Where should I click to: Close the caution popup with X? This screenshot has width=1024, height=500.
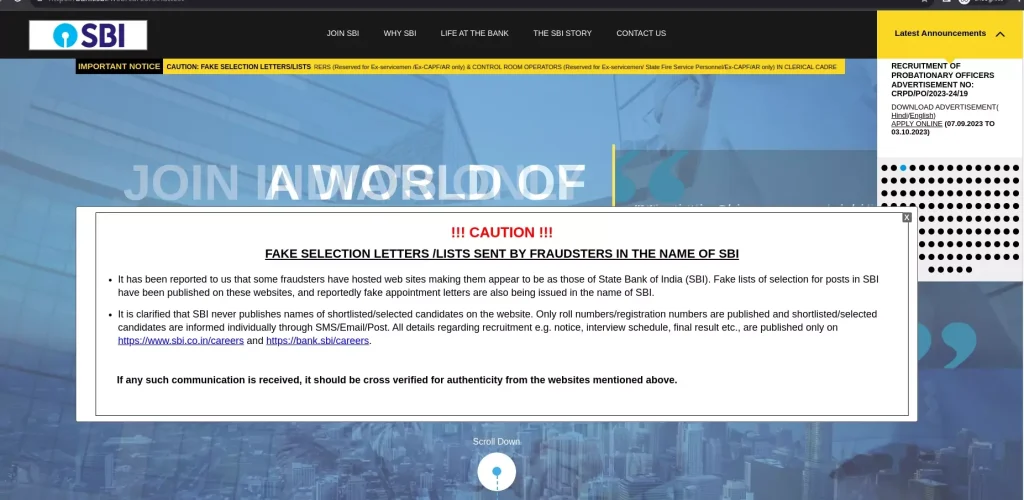[906, 217]
